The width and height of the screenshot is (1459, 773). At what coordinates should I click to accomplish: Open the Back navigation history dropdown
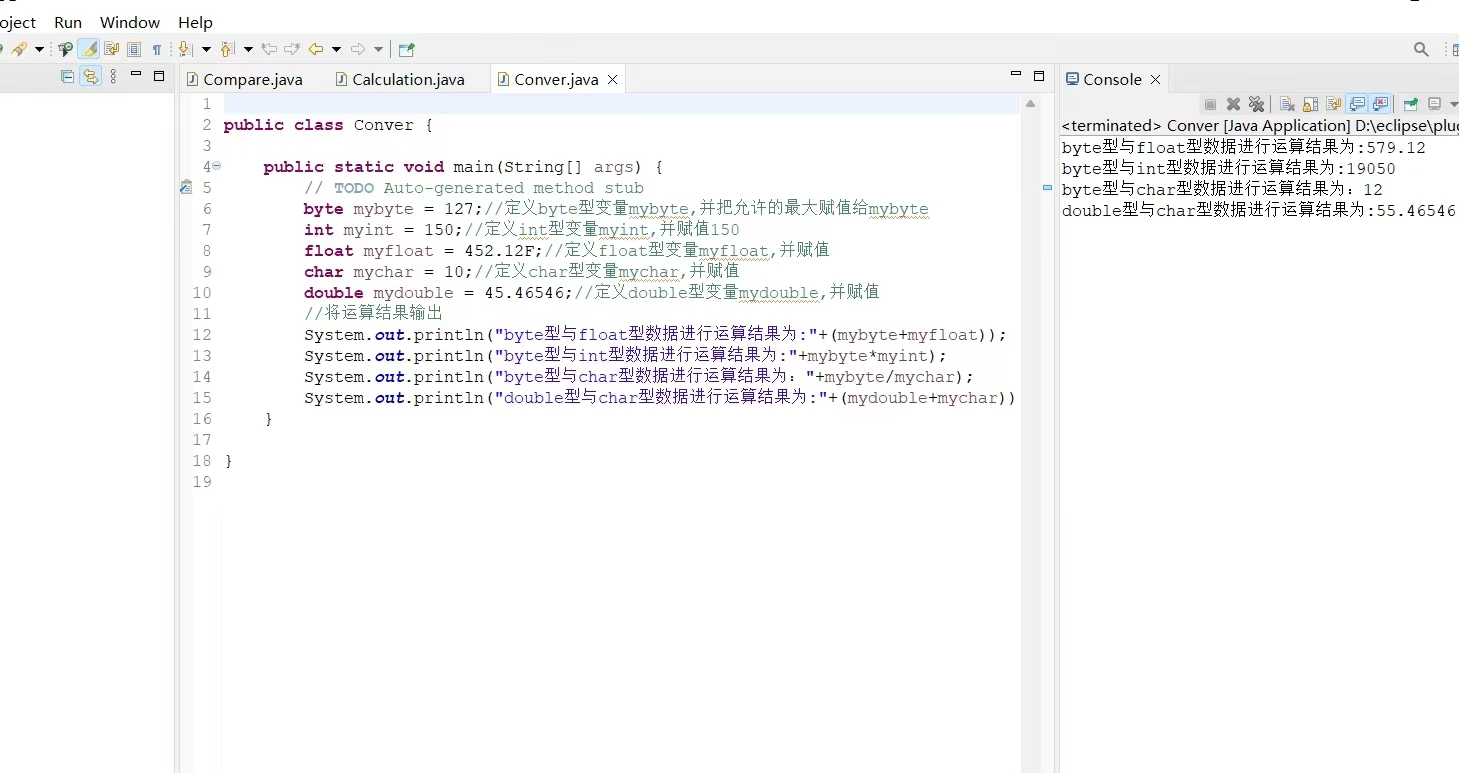coord(336,49)
